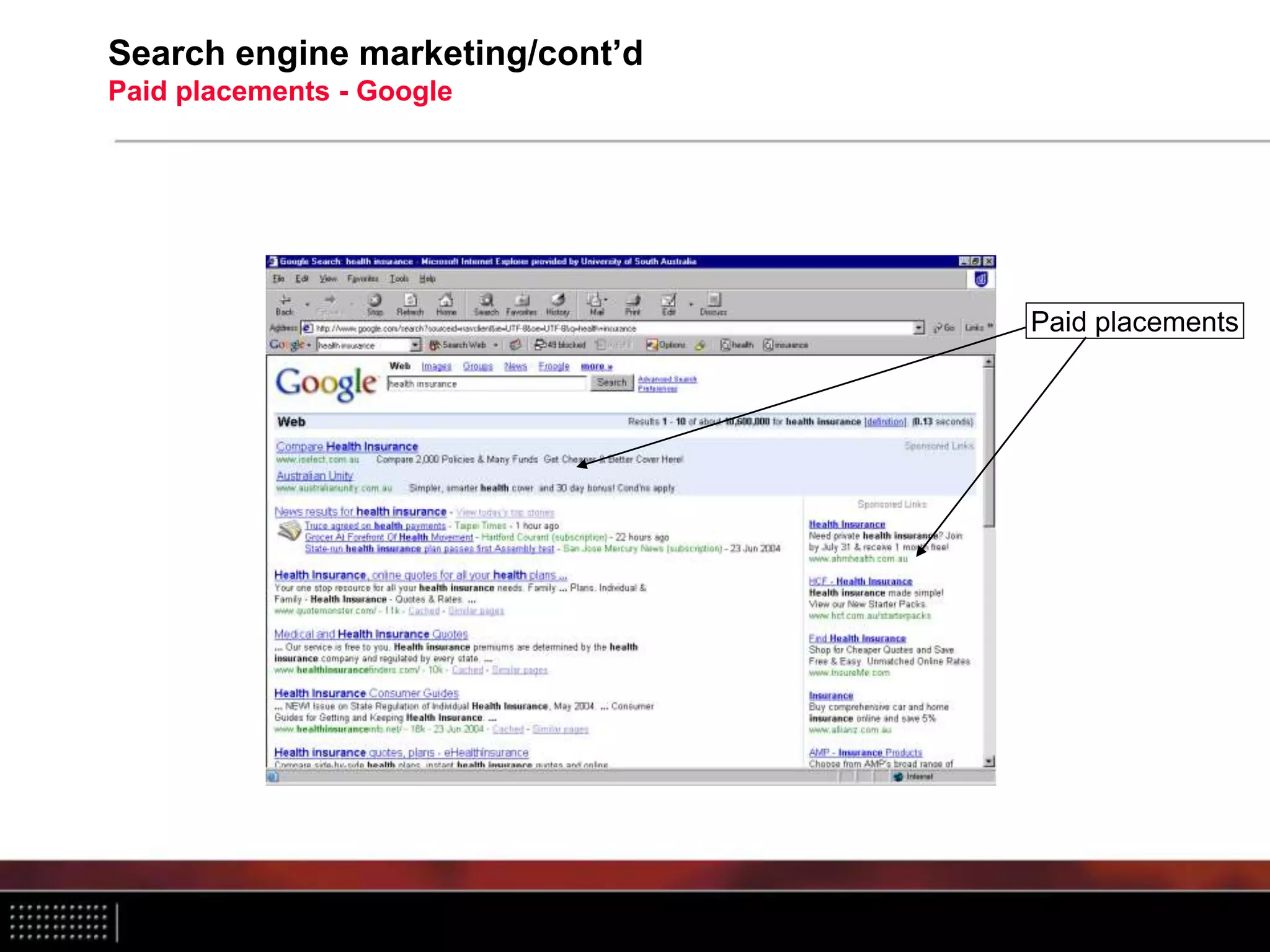The width and height of the screenshot is (1270, 952).
Task: Open the File menu
Action: coord(278,279)
